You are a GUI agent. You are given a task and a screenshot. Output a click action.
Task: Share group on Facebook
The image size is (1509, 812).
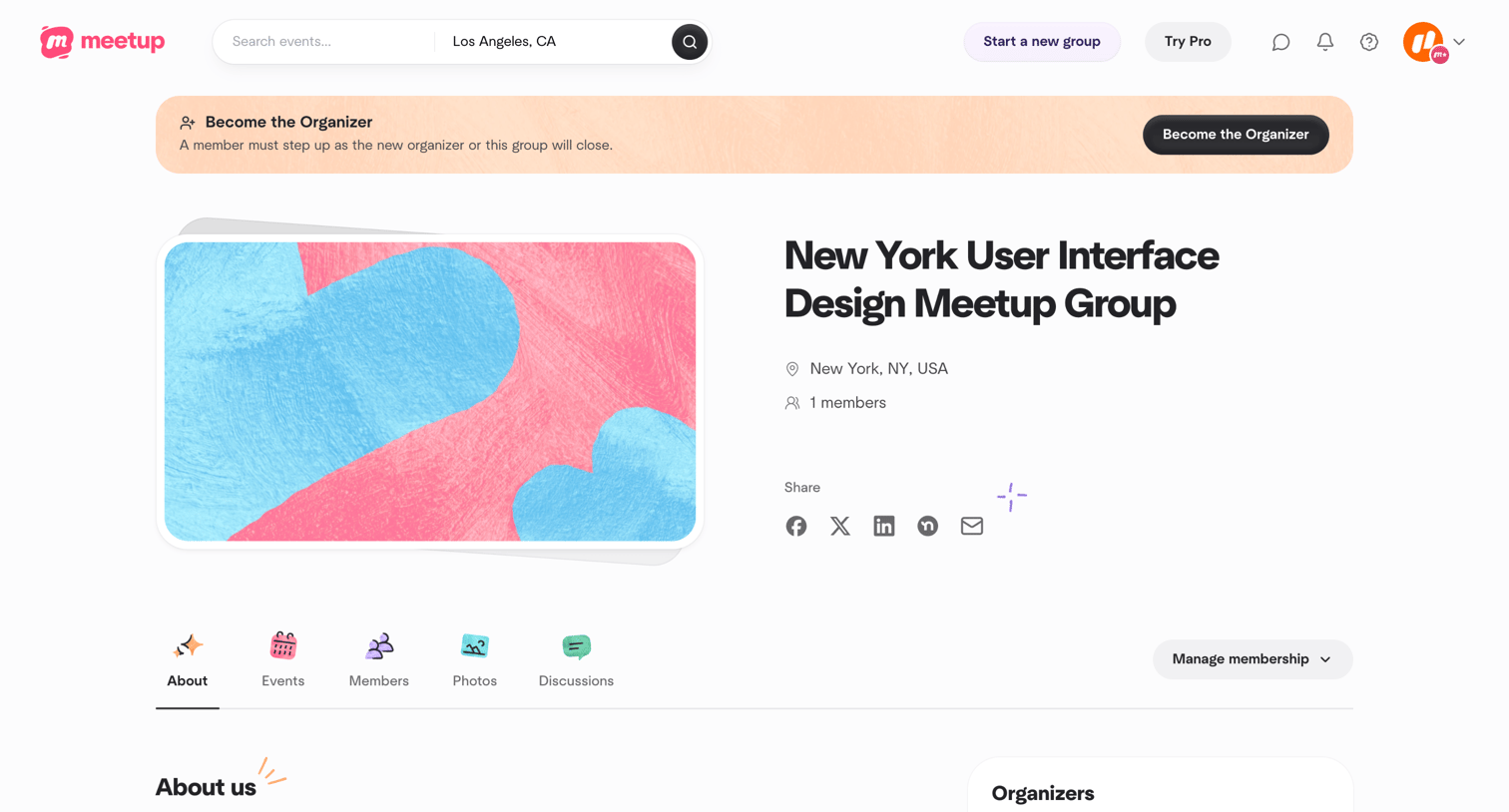pos(795,526)
